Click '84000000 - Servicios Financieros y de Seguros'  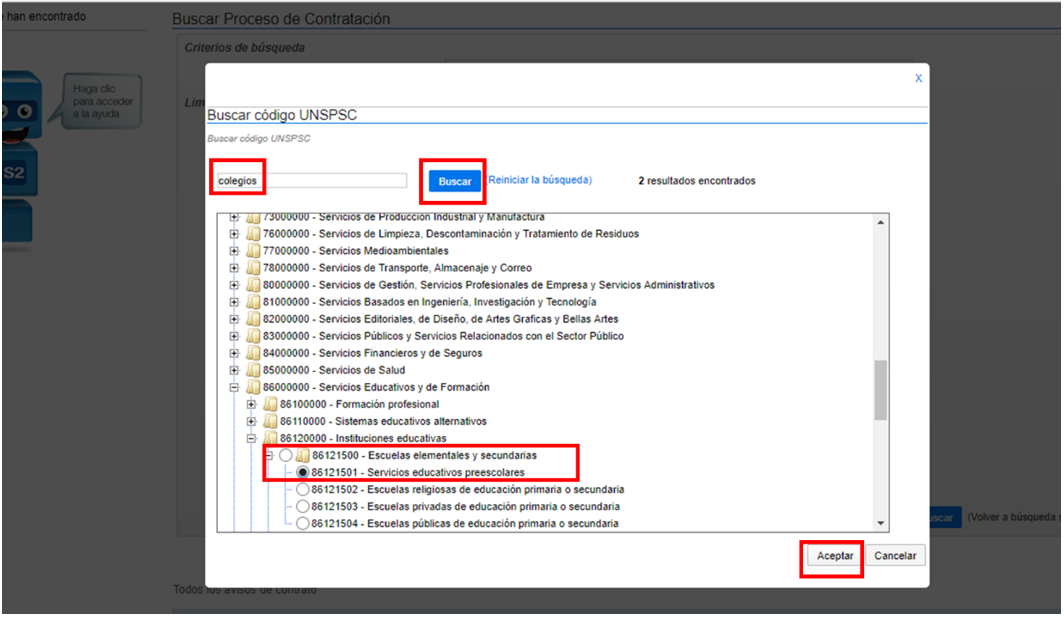(373, 353)
